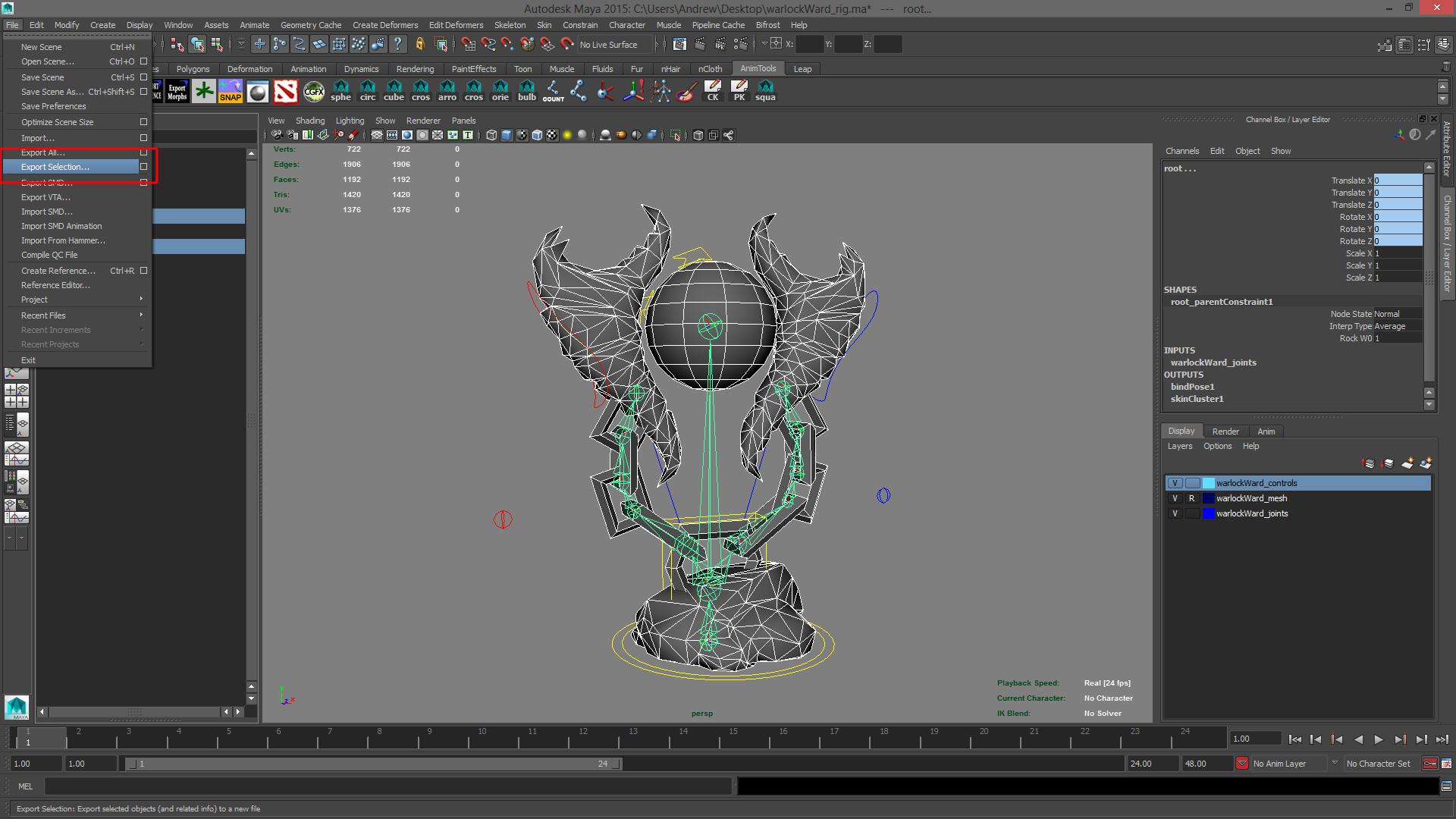Viewport: 1456px width, 819px height.
Task: Choose Export Selection from File menu
Action: pos(55,167)
